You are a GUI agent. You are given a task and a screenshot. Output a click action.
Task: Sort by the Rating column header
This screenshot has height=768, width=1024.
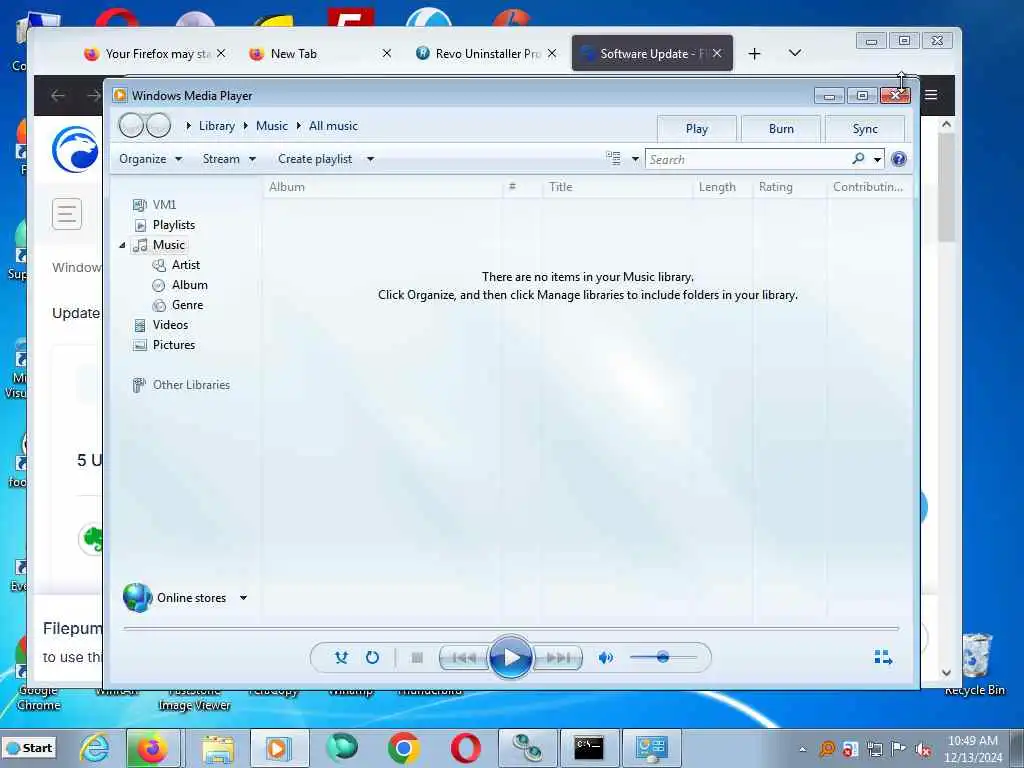point(790,187)
